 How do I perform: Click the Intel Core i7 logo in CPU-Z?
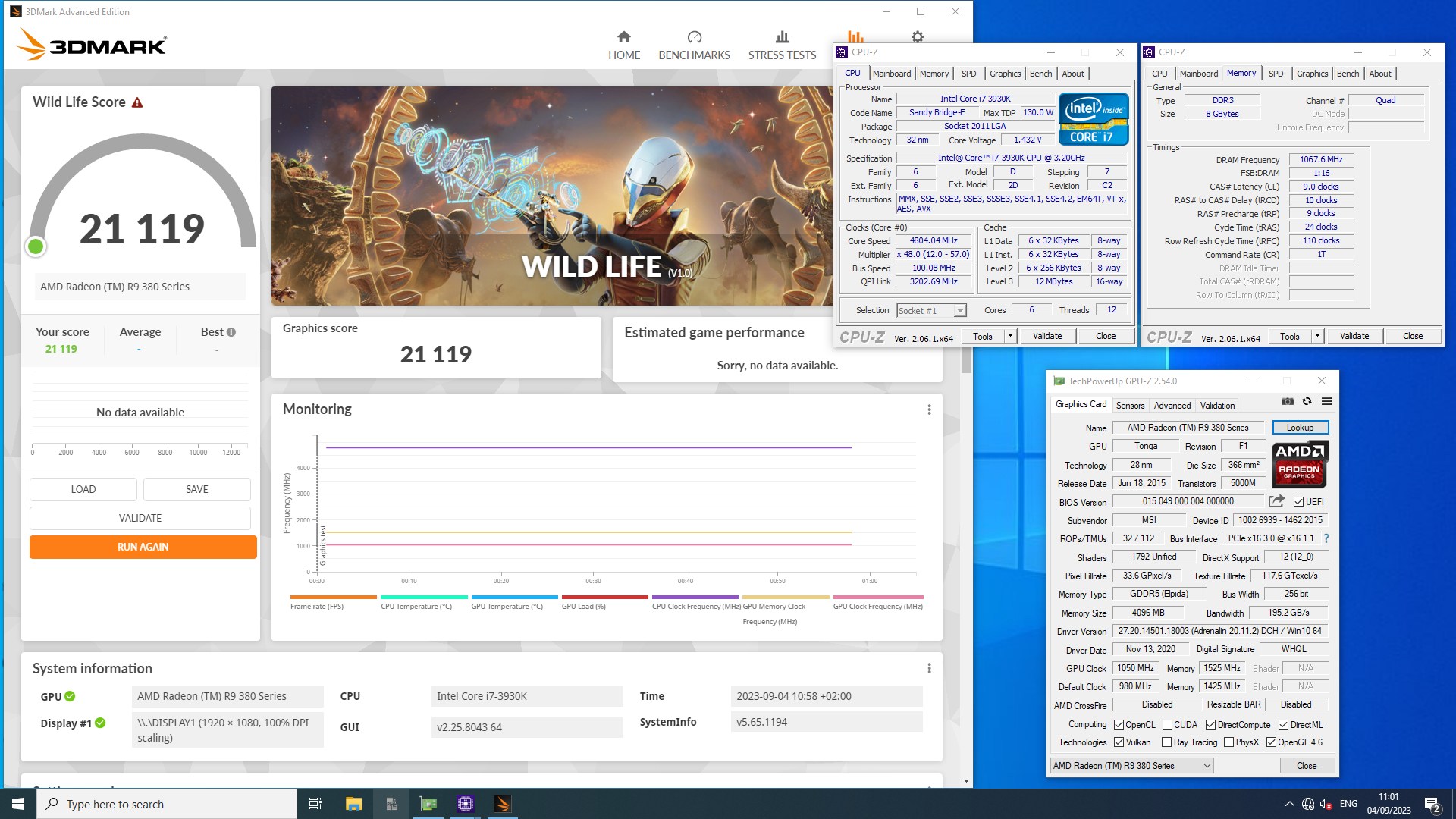[1093, 118]
